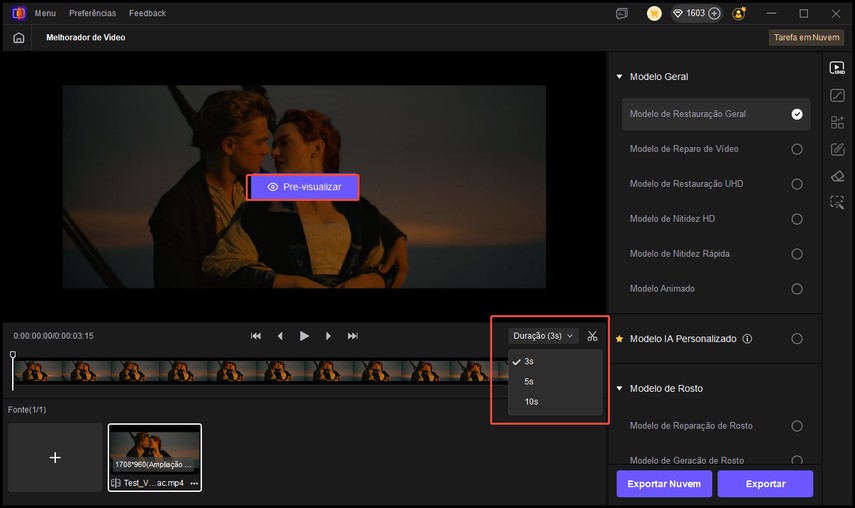
Task: Show info for Modelo IA Personalizado
Action: 747,338
